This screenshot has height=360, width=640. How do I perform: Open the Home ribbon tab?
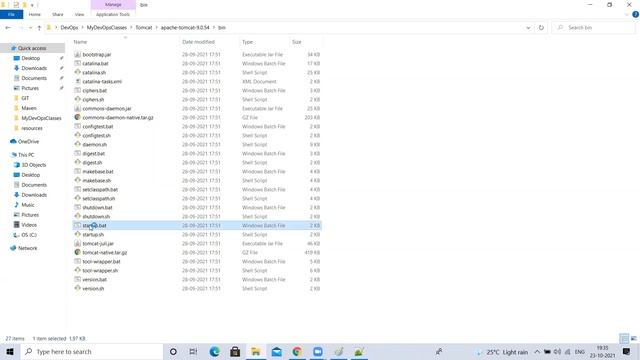[35, 14]
